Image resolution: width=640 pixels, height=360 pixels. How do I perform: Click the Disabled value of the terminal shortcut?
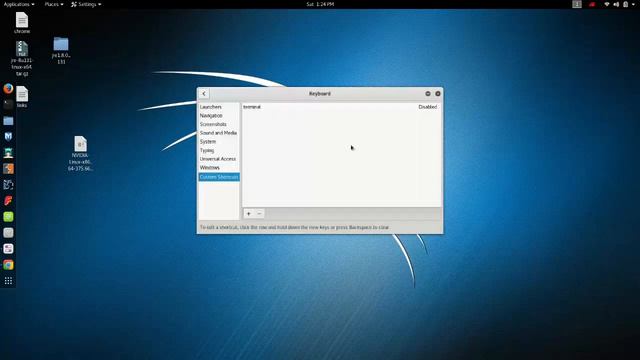(x=427, y=107)
